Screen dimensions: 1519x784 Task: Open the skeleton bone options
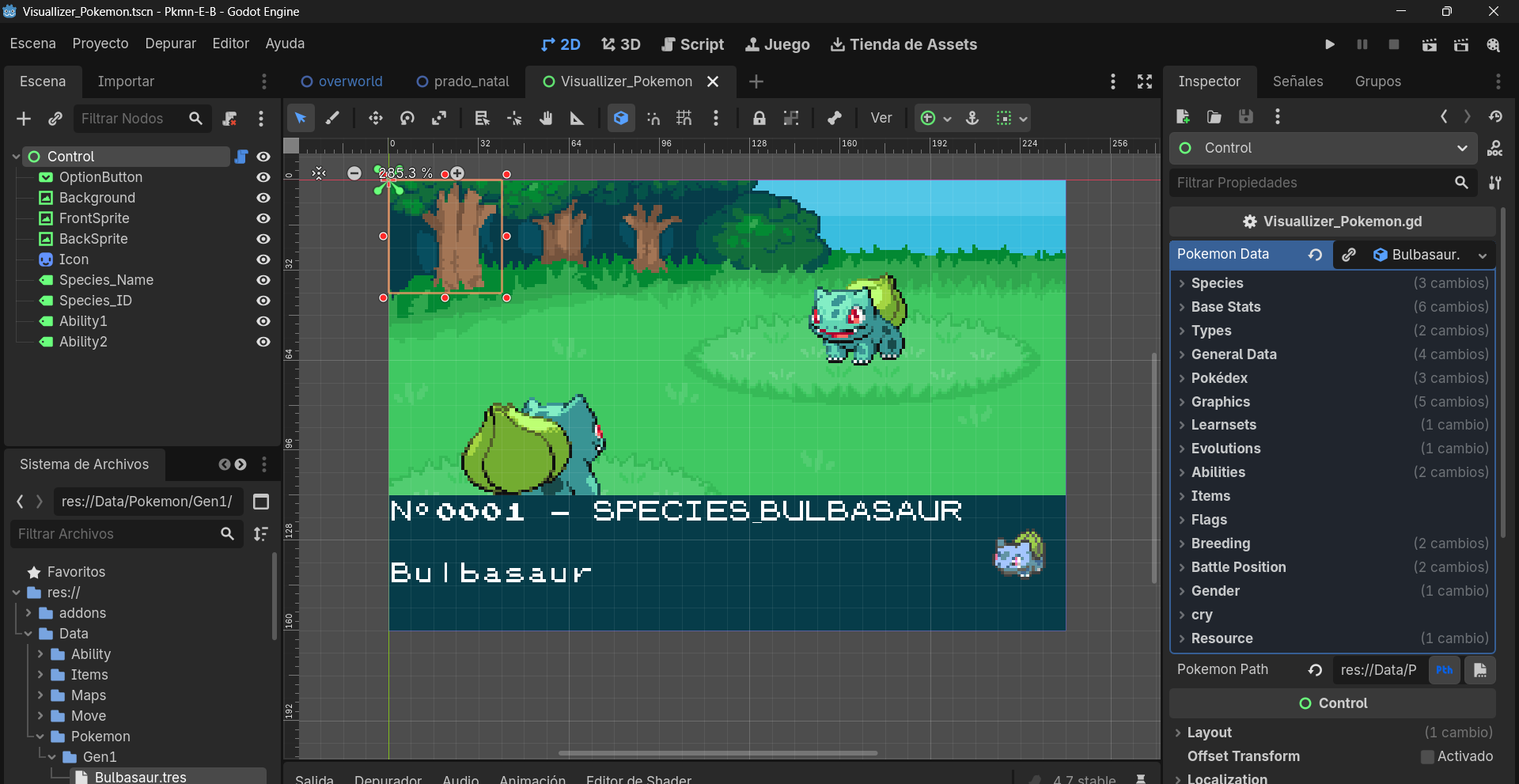tap(834, 118)
